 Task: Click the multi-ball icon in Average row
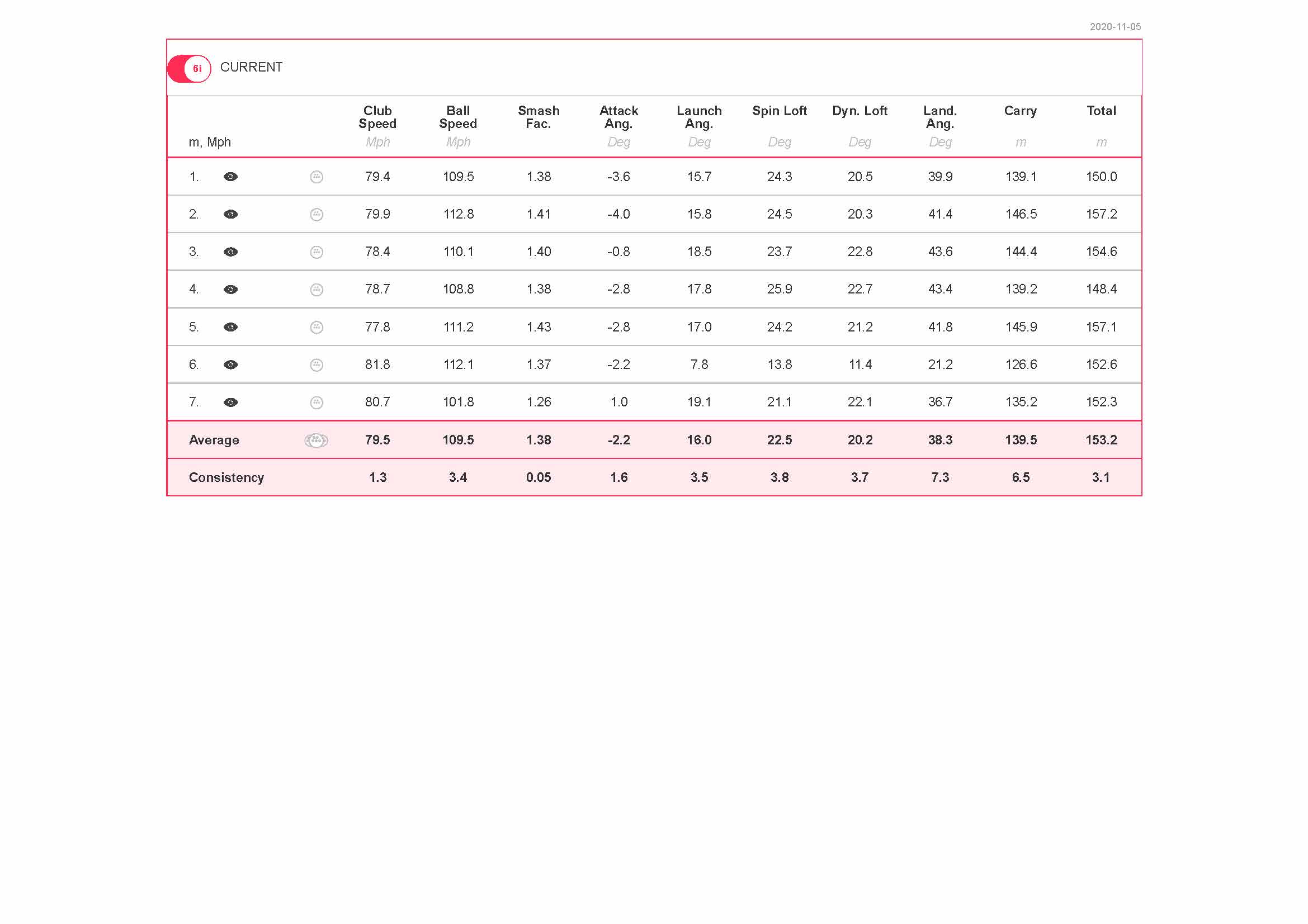coord(316,440)
